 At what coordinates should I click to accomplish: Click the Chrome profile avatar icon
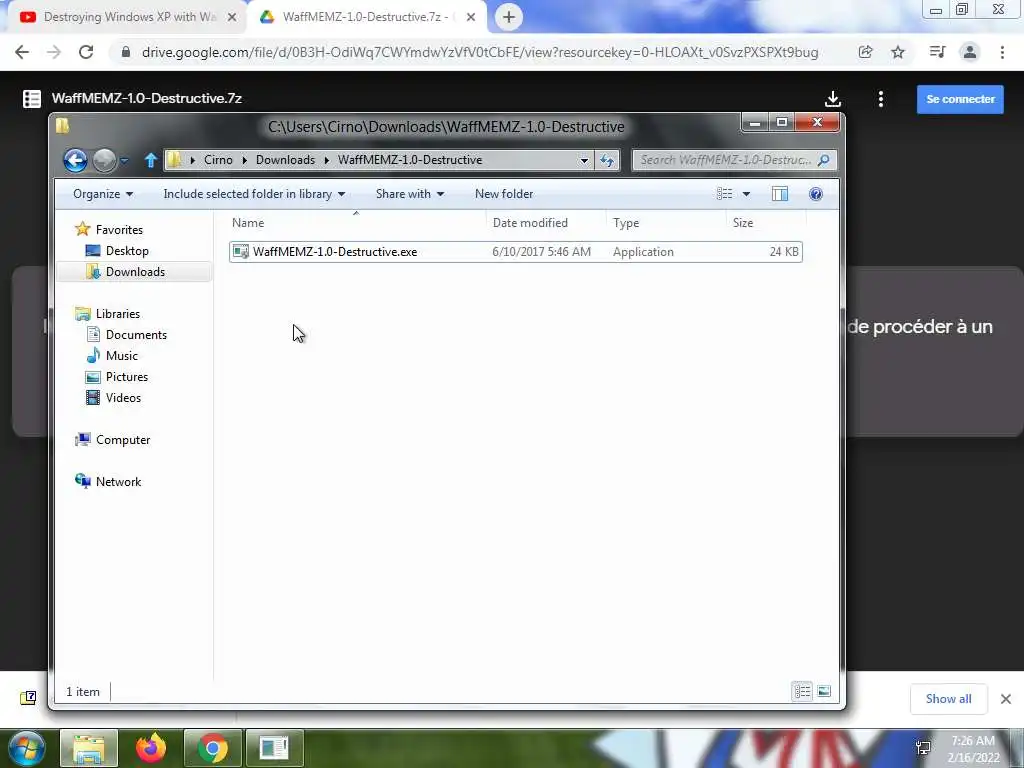[970, 52]
